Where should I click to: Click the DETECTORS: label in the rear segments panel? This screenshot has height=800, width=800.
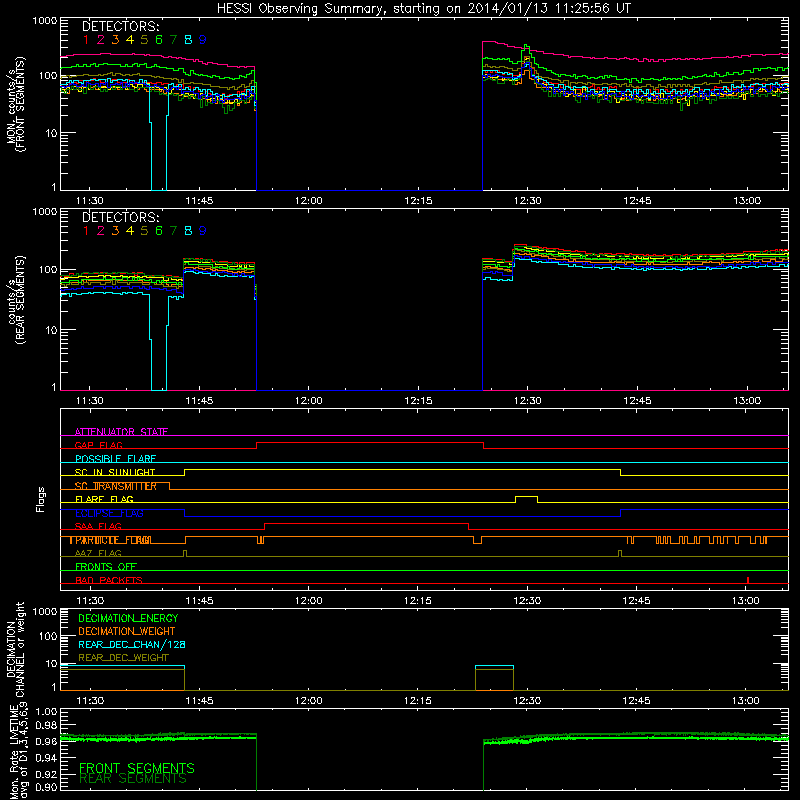[x=120, y=217]
